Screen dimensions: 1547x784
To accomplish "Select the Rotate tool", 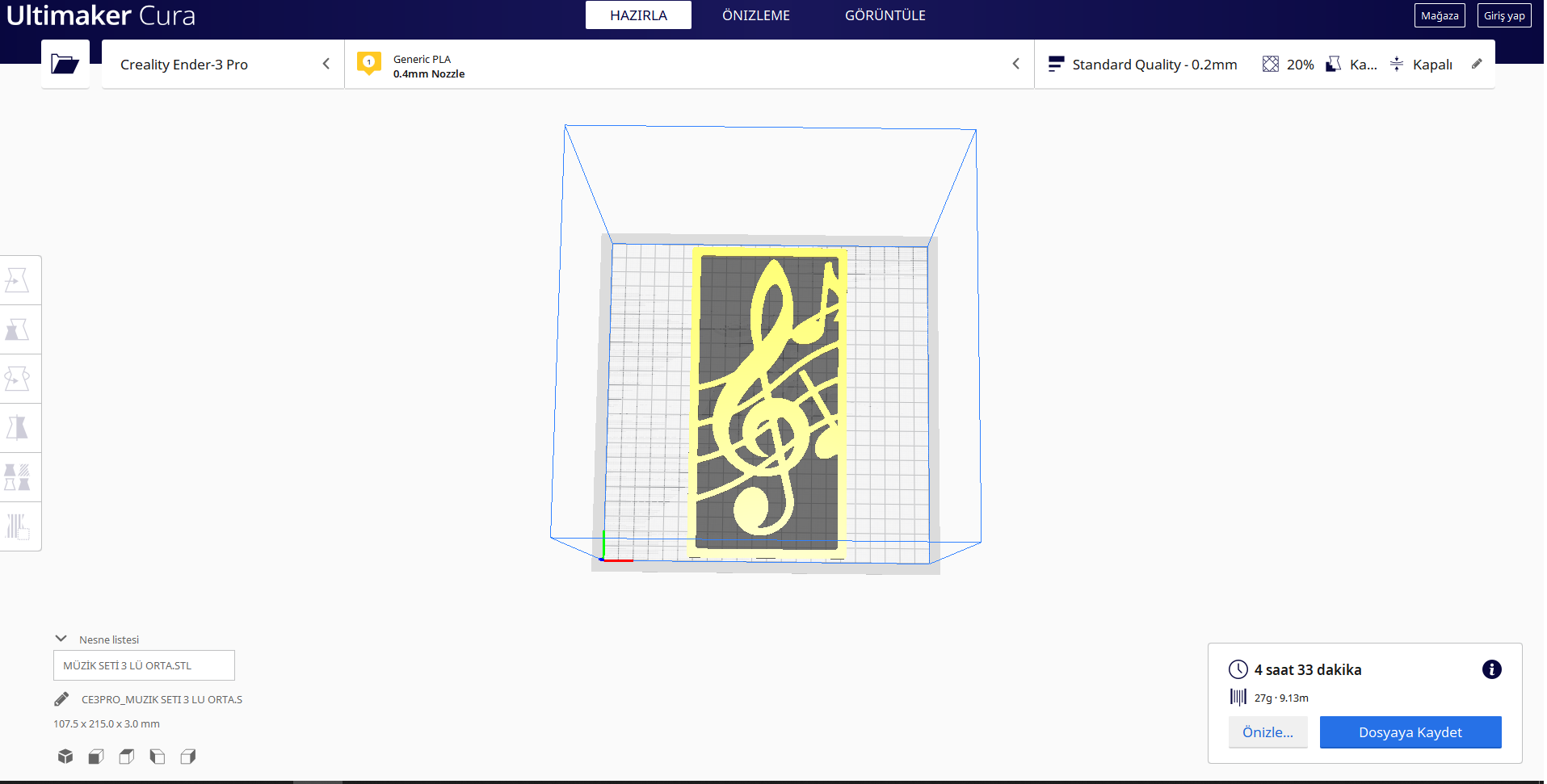I will pyautogui.click(x=20, y=378).
